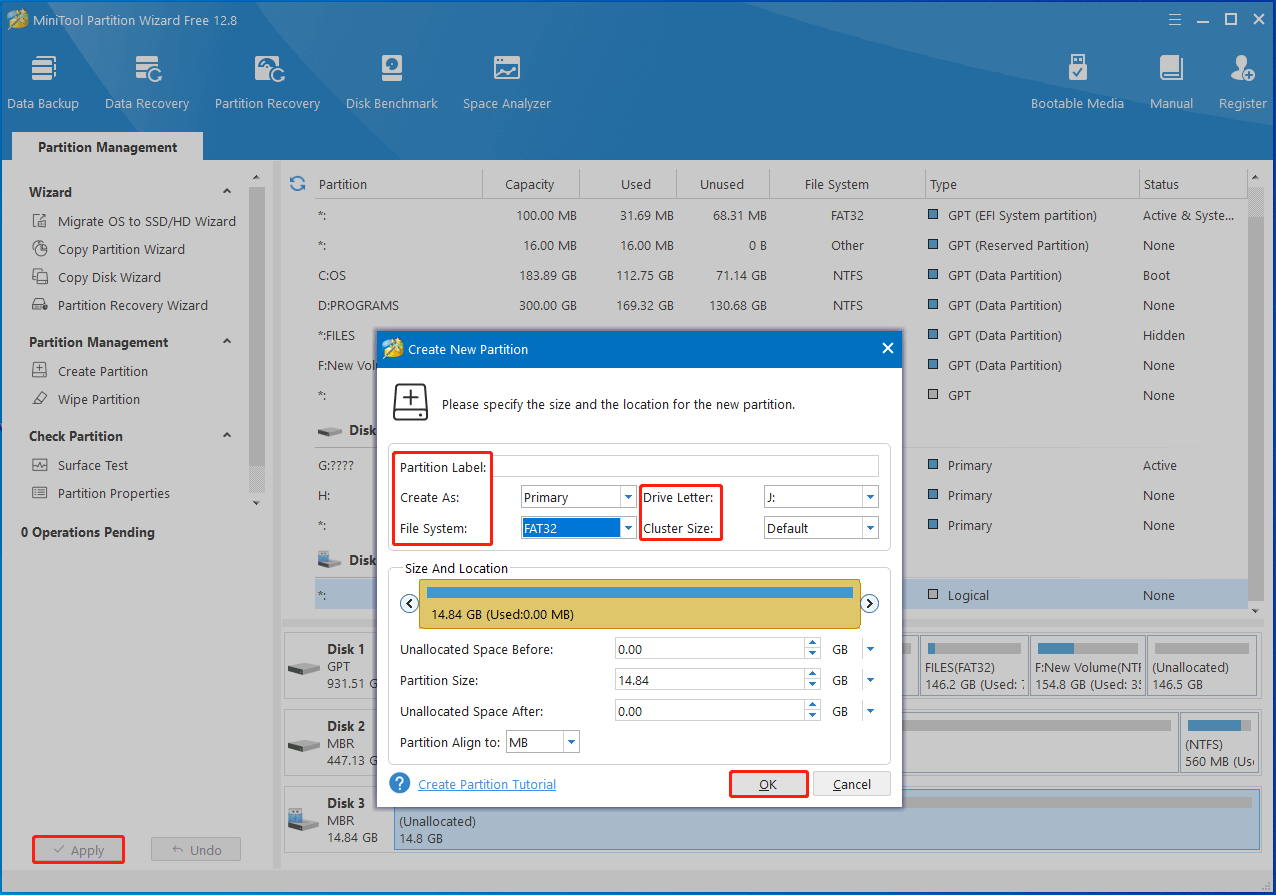Viewport: 1276px width, 895px height.
Task: Choose Wipe Partition in sidebar
Action: coord(98,399)
